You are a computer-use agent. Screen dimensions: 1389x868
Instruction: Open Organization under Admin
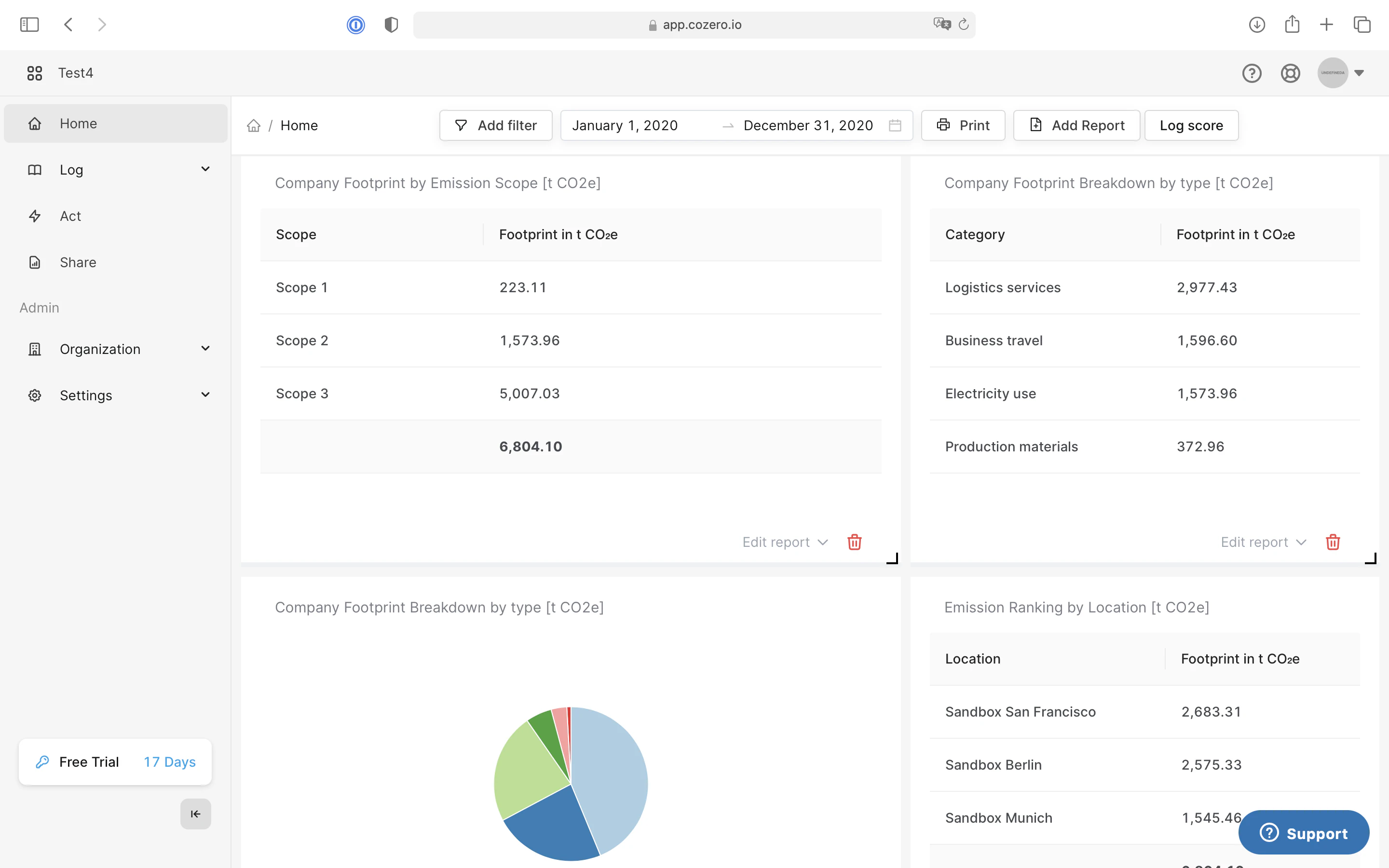point(100,349)
